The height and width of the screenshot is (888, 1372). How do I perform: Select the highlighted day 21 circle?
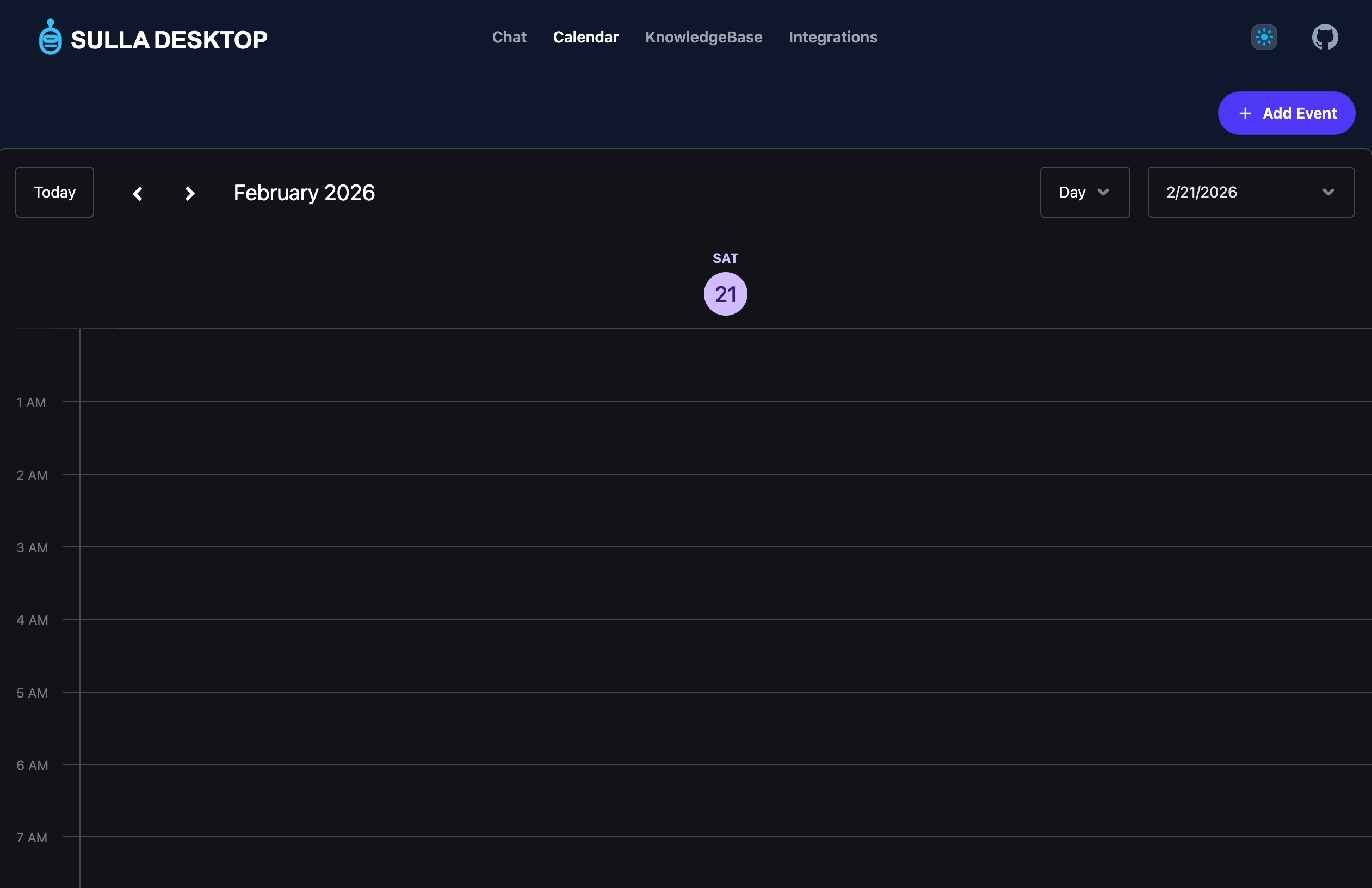(725, 294)
